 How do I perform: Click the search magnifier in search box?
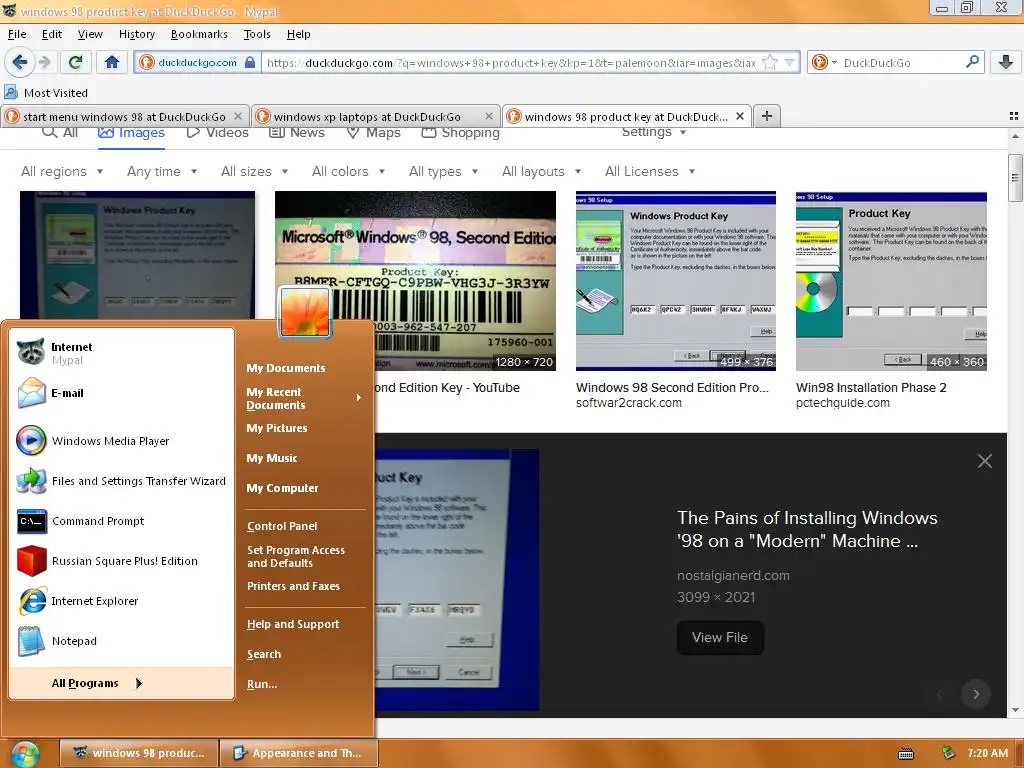click(972, 62)
